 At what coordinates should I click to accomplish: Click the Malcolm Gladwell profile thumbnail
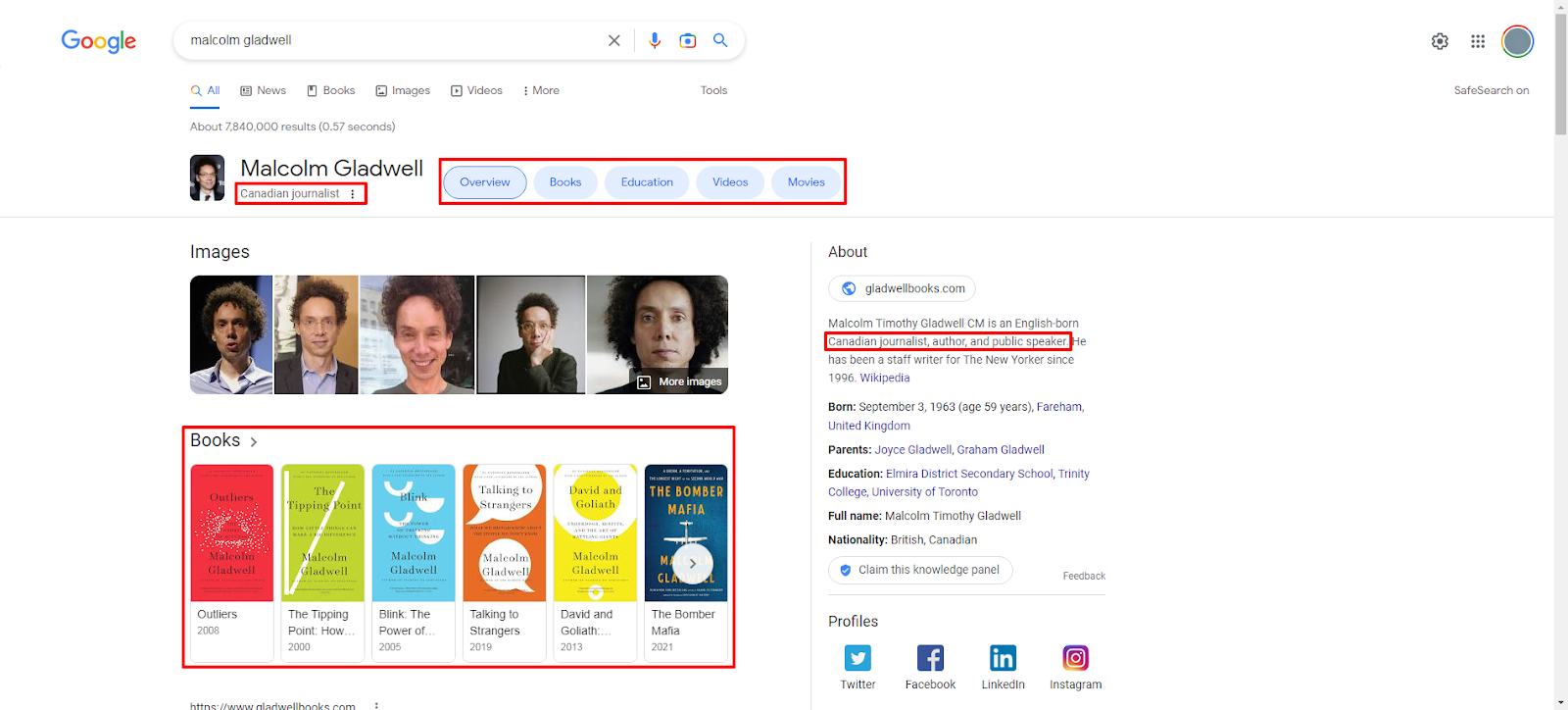coord(207,177)
